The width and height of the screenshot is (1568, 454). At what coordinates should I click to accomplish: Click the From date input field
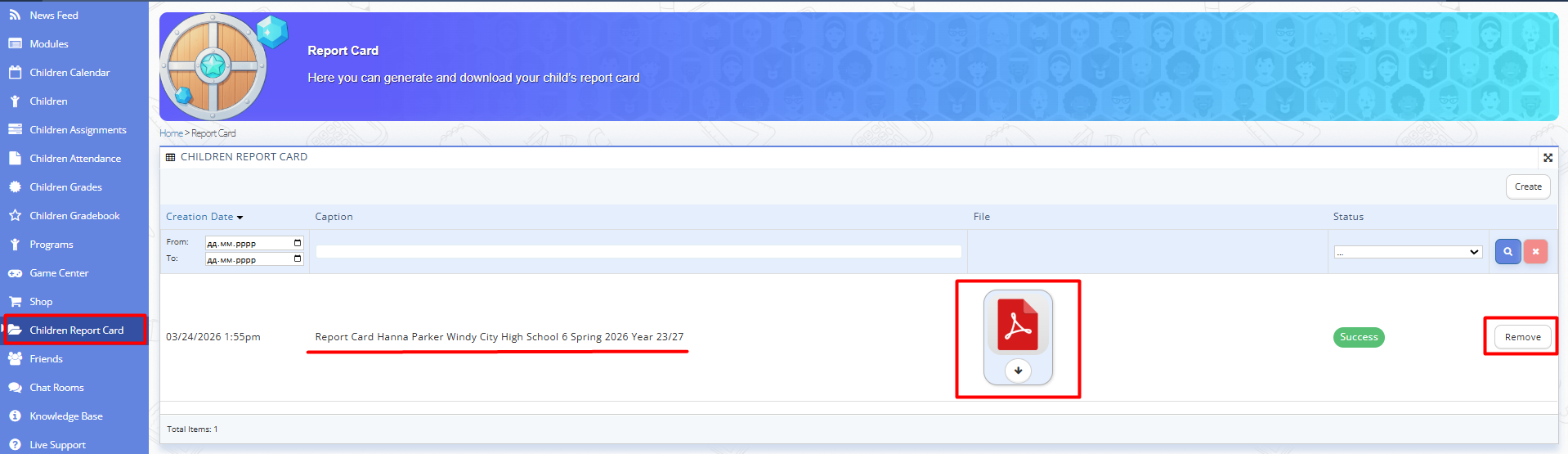point(248,243)
